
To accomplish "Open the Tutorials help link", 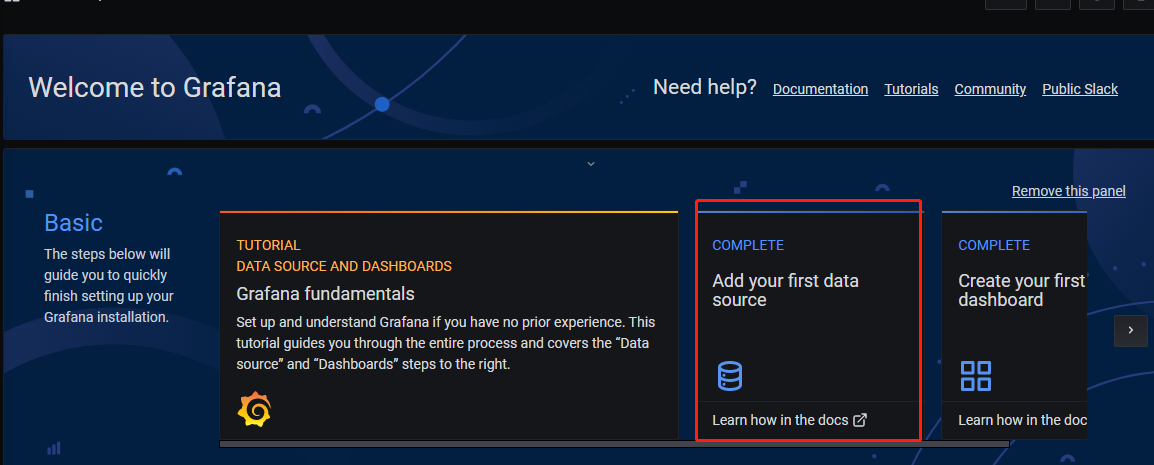I will (911, 89).
